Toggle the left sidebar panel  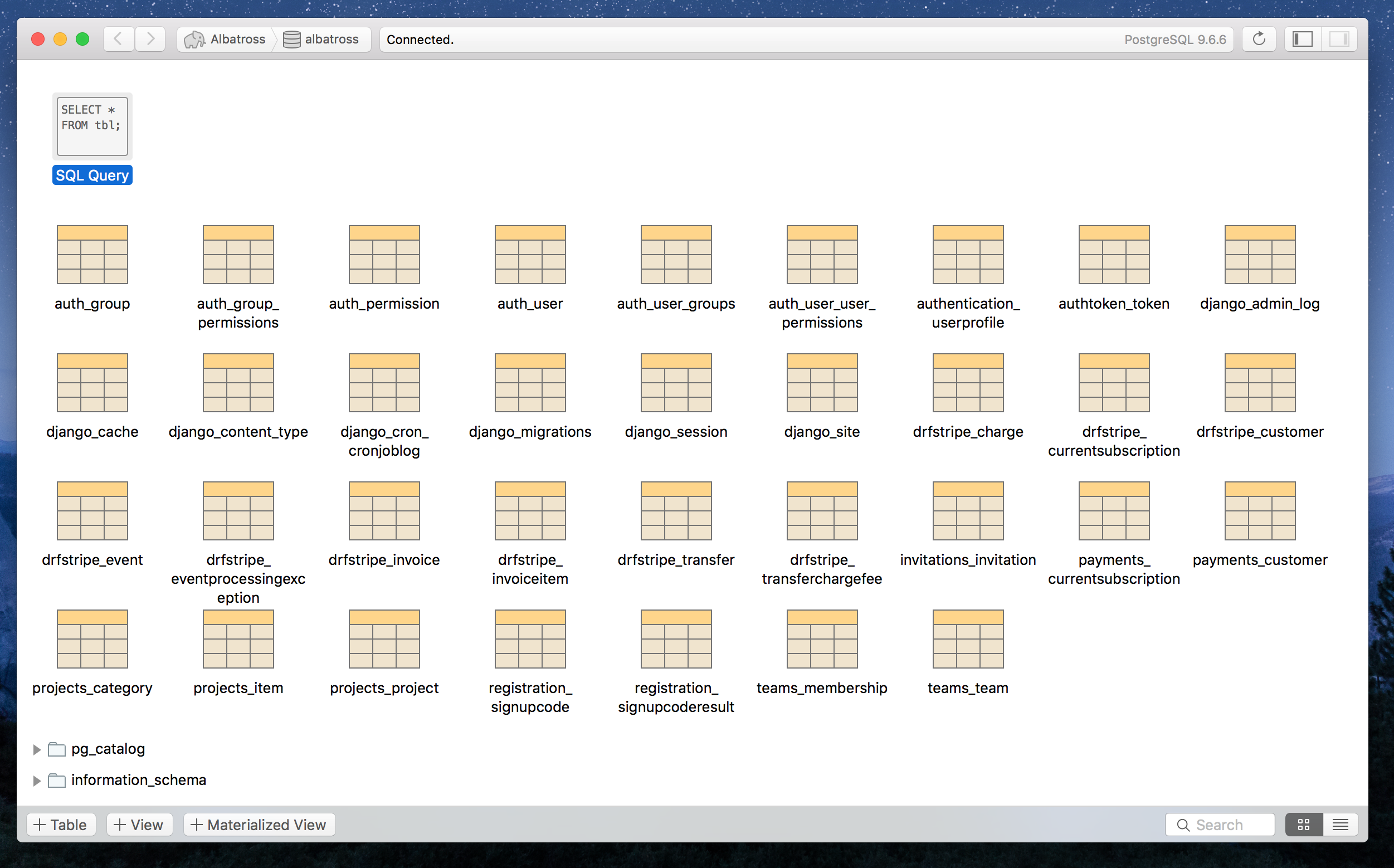coord(1302,39)
